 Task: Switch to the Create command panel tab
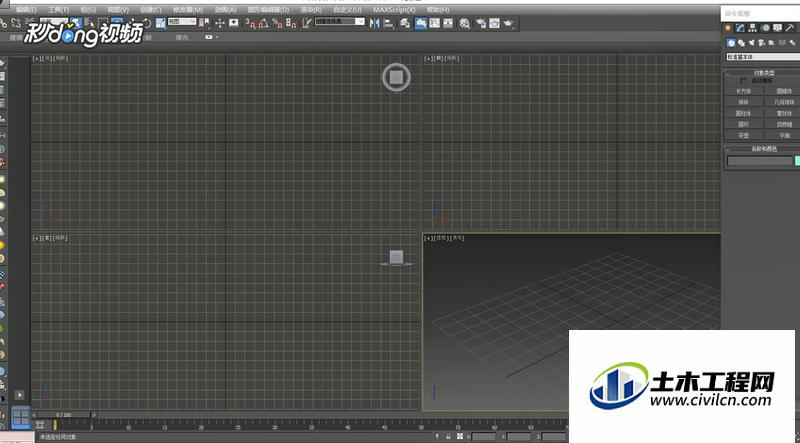728,28
